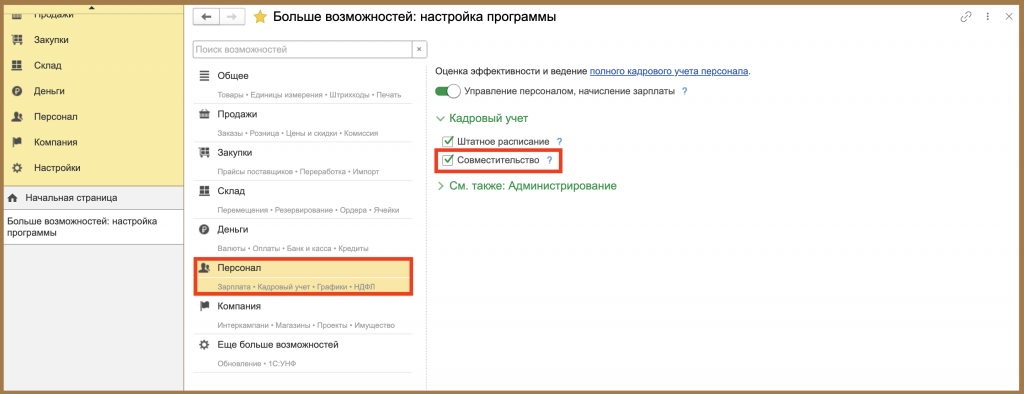
Task: Click the Общее list icon in settings
Action: click(x=204, y=76)
